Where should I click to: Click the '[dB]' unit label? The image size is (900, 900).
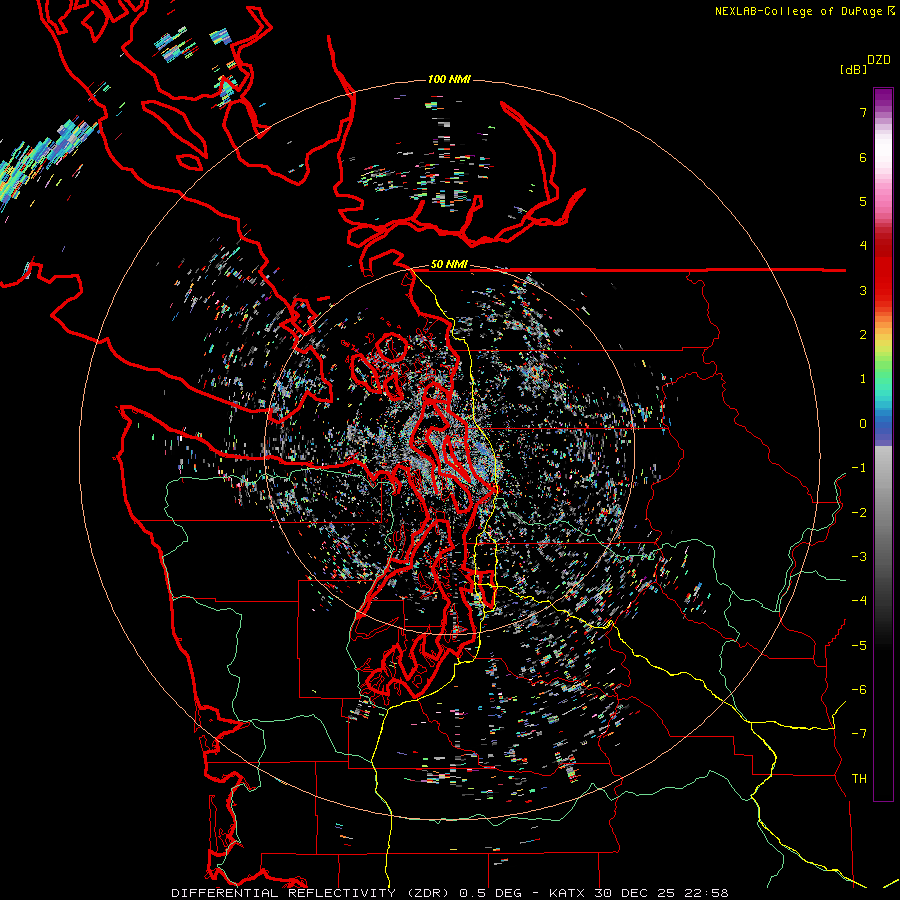[853, 69]
